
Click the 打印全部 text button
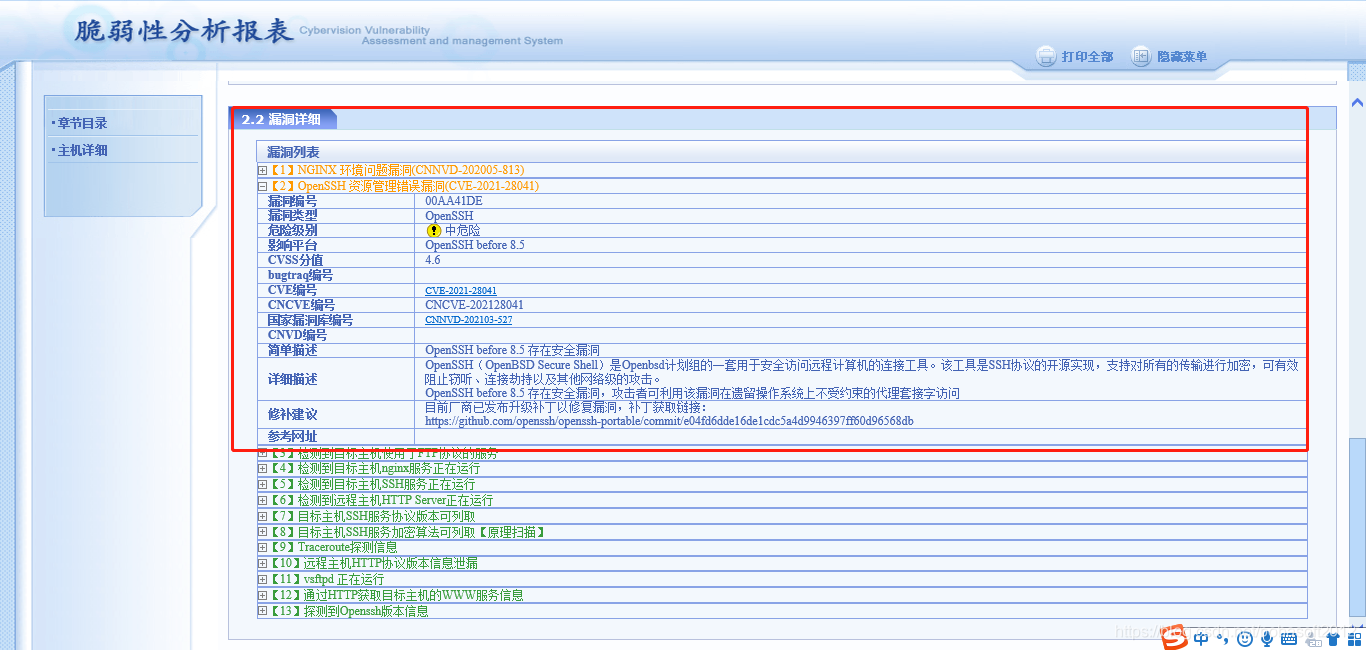[1087, 57]
